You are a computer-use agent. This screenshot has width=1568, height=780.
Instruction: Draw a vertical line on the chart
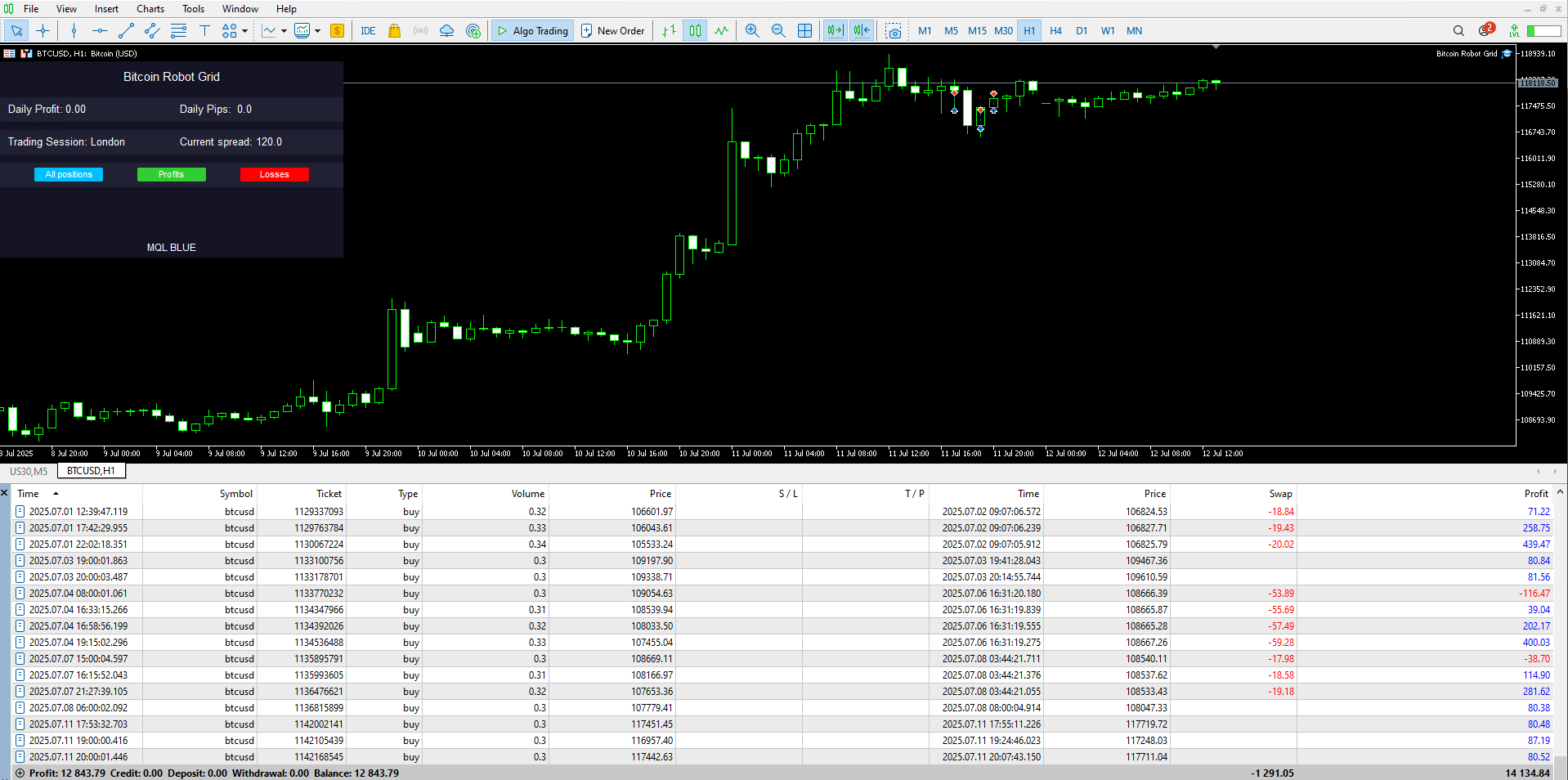tap(74, 31)
